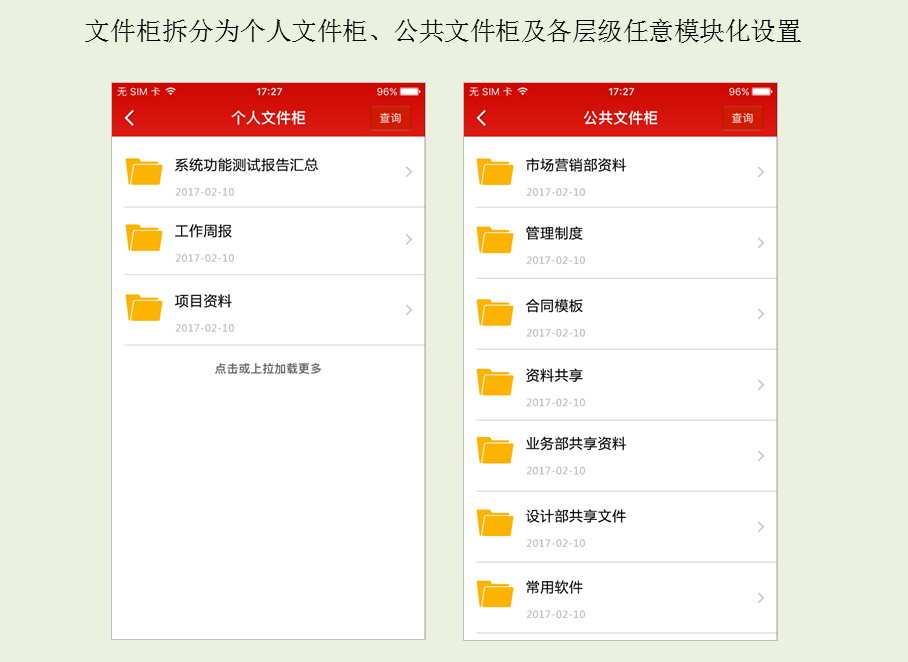
Task: Tap back arrow in 个人文件柜 header
Action: point(130,118)
